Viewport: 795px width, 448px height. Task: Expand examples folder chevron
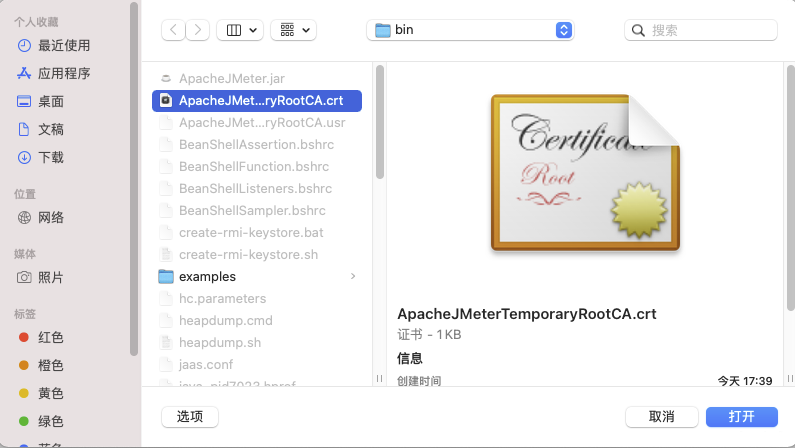pos(353,276)
